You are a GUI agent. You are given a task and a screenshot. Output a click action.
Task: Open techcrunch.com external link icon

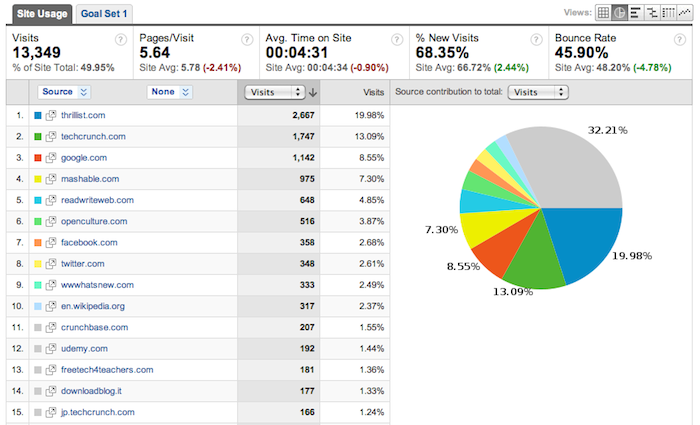click(x=51, y=136)
